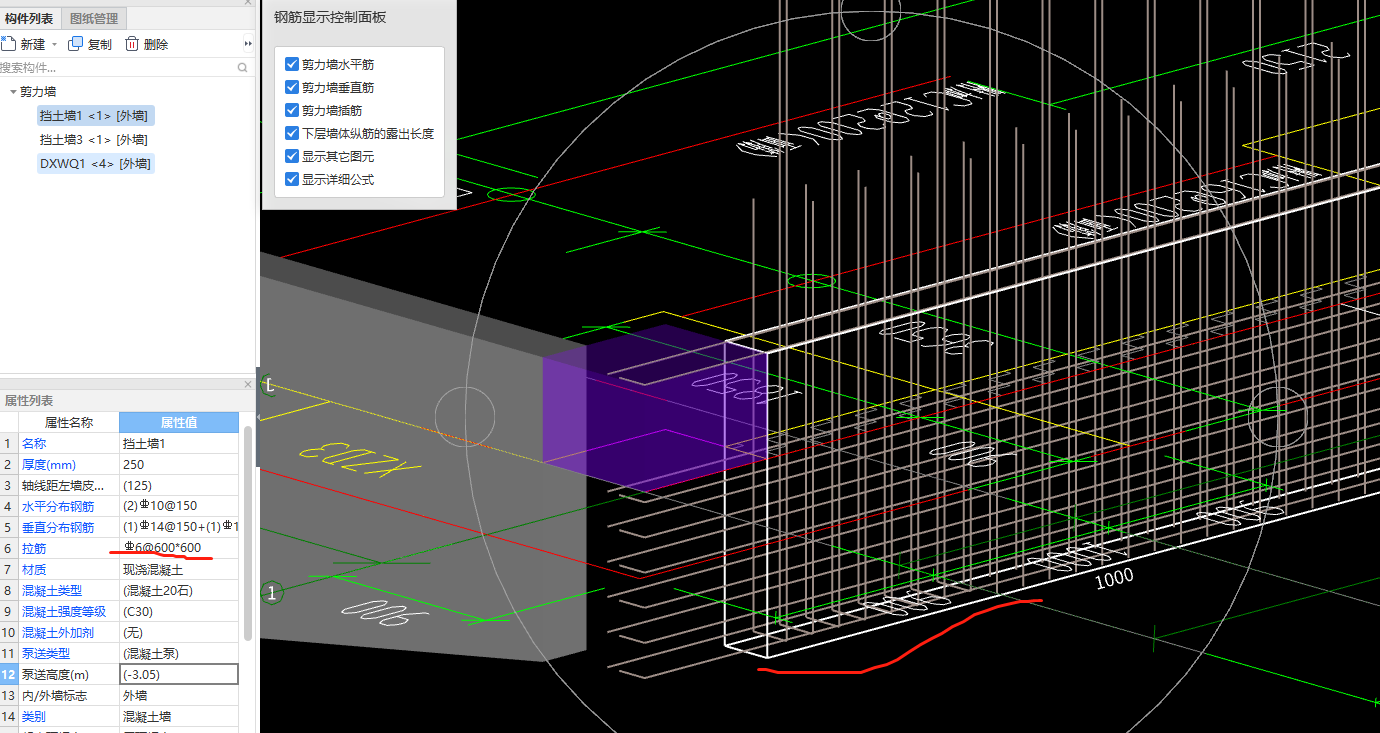Click the 垂直分布钢筋 property label
1380x733 pixels.
pos(58,528)
